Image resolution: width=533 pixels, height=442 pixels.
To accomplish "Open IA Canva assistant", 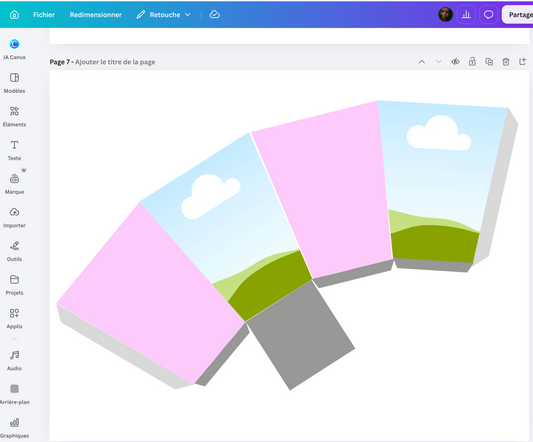I will [x=14, y=49].
